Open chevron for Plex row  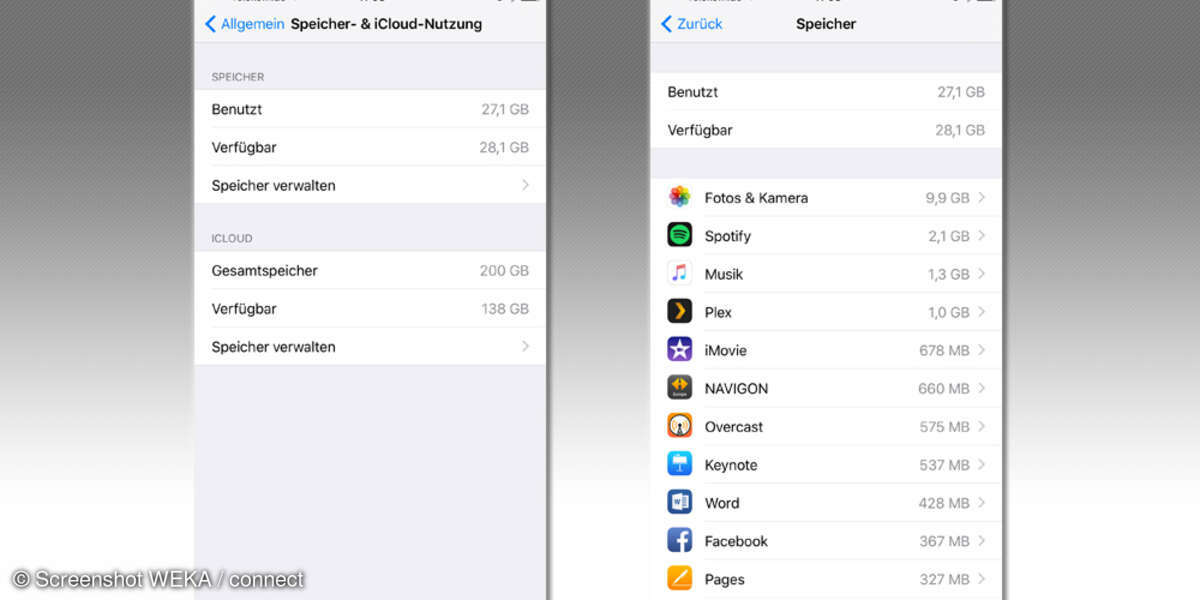coord(982,312)
